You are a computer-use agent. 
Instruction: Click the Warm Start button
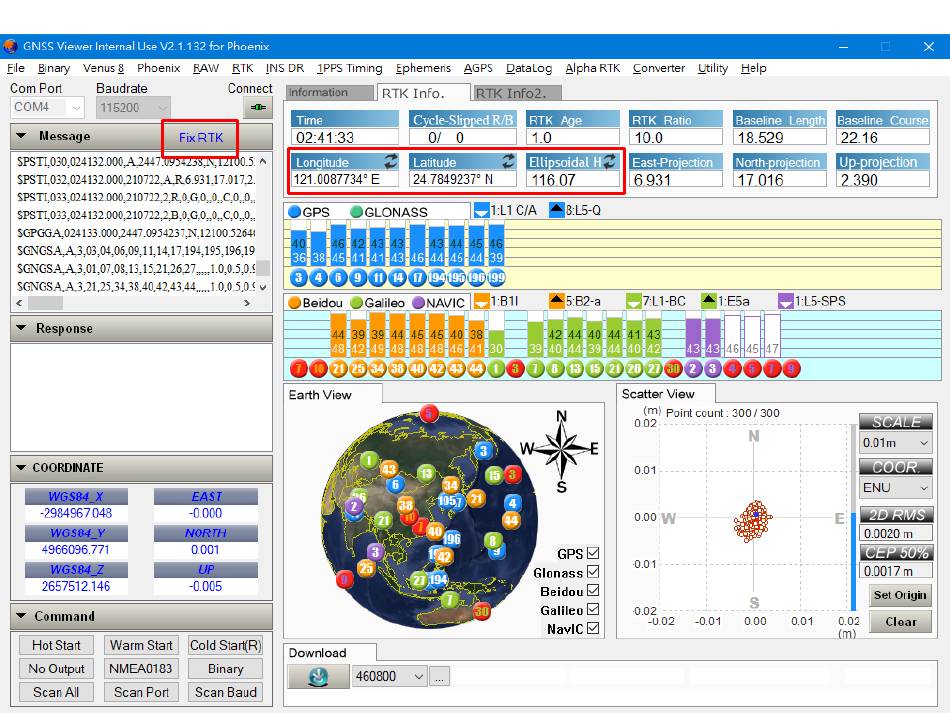(x=141, y=645)
